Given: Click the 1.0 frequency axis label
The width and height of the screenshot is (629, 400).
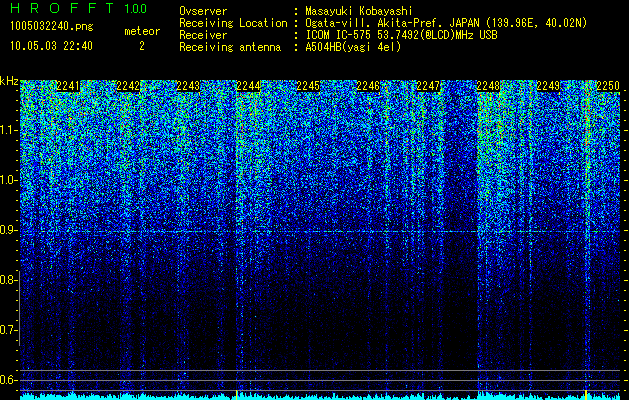Looking at the screenshot, I should click(x=9, y=180).
